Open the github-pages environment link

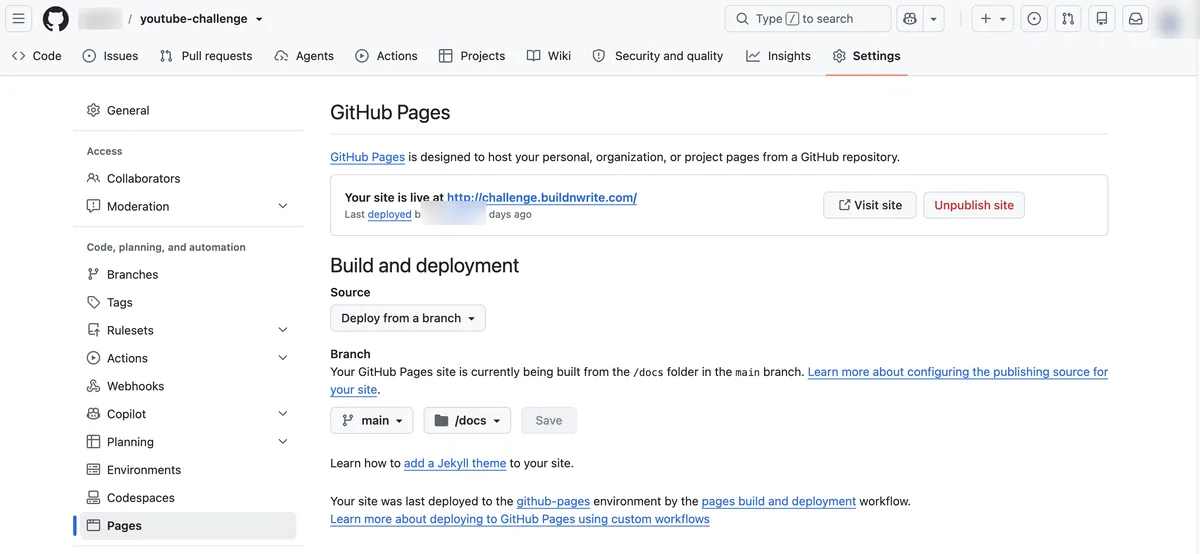tap(553, 501)
